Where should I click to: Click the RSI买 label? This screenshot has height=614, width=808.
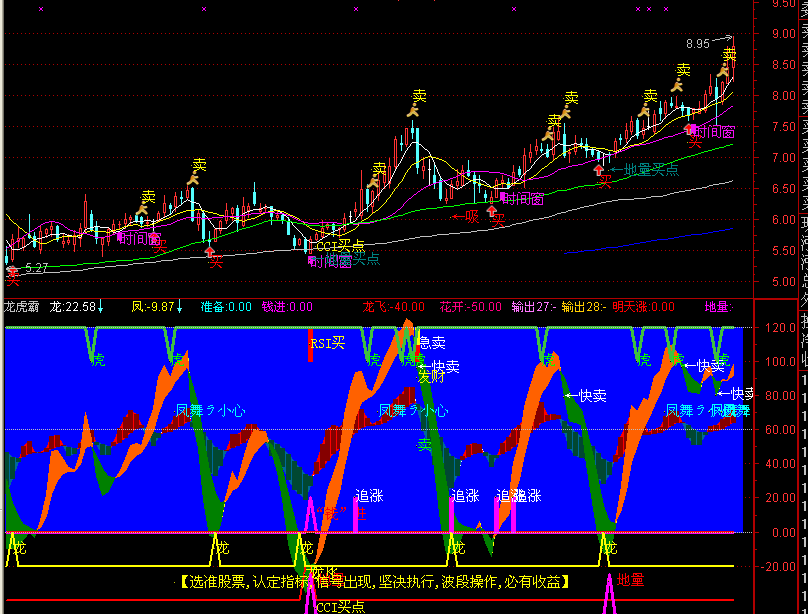point(328,343)
